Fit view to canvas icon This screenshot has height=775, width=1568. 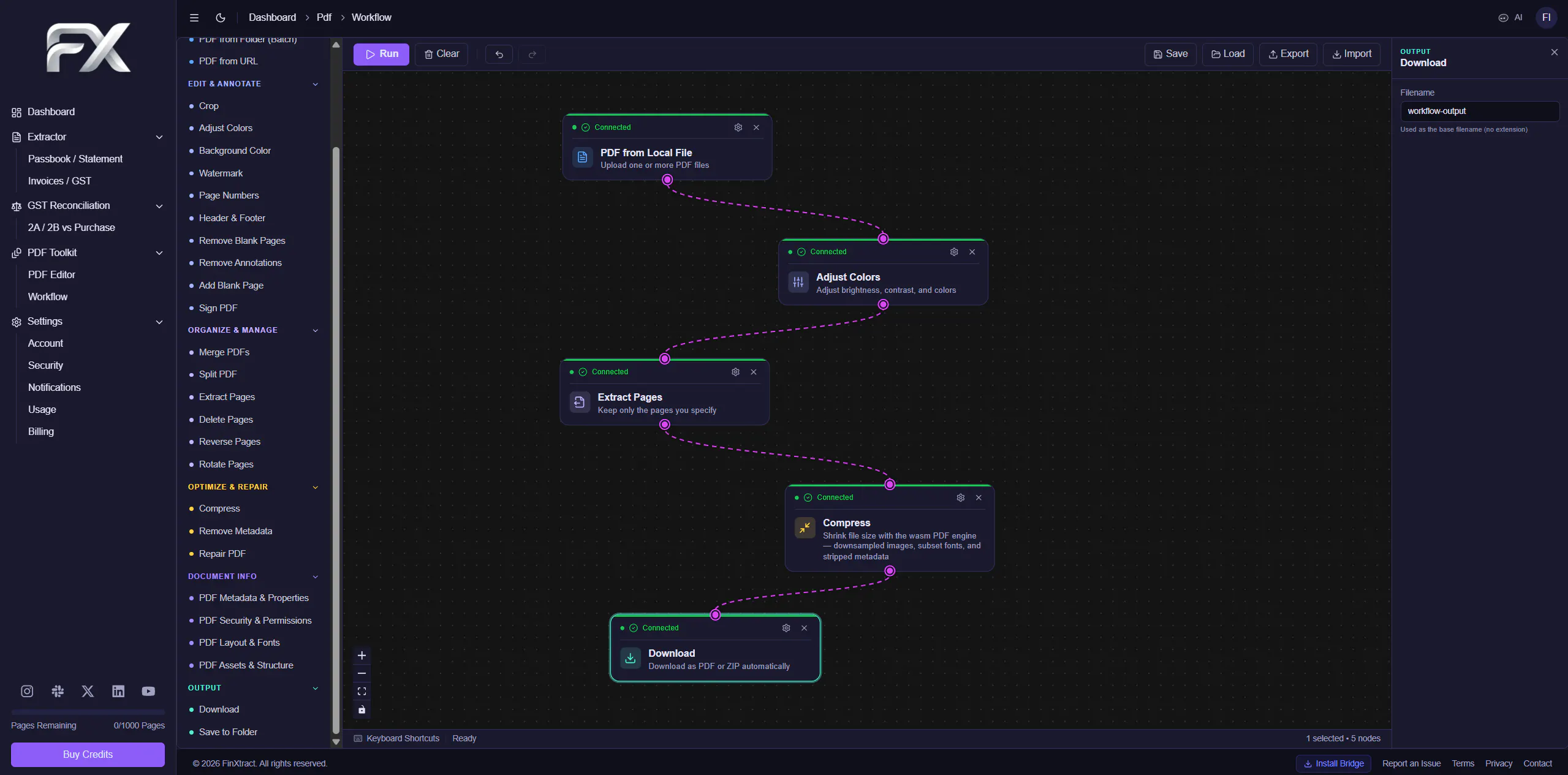362,692
